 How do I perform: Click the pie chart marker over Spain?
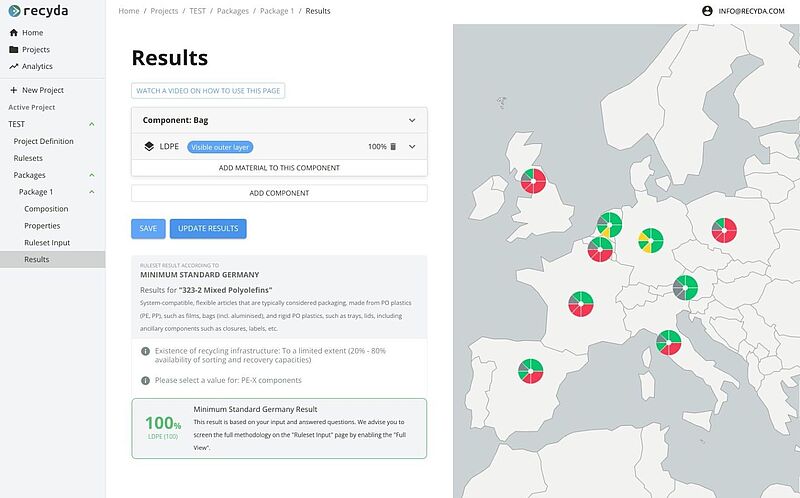[x=527, y=370]
